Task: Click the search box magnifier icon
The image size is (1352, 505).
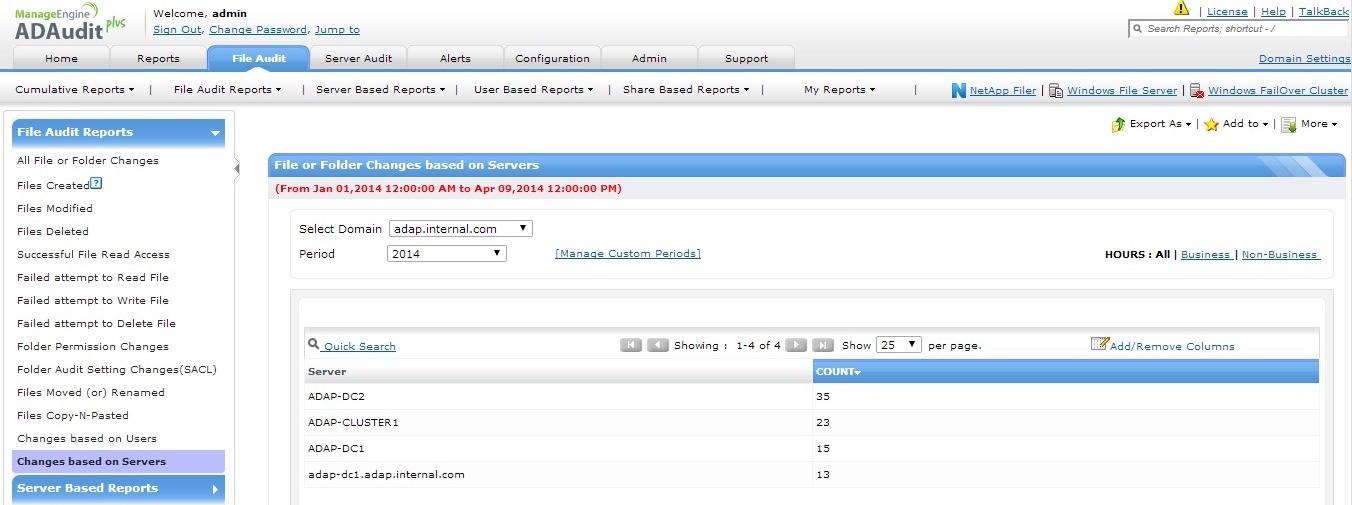Action: pos(1137,29)
